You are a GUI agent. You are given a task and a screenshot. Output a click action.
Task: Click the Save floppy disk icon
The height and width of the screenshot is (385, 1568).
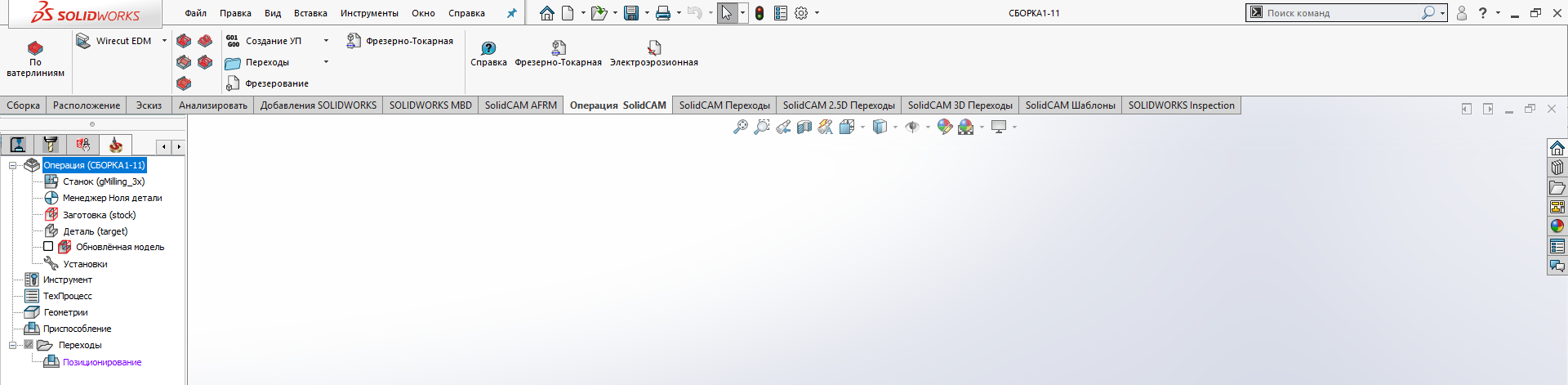pyautogui.click(x=631, y=13)
